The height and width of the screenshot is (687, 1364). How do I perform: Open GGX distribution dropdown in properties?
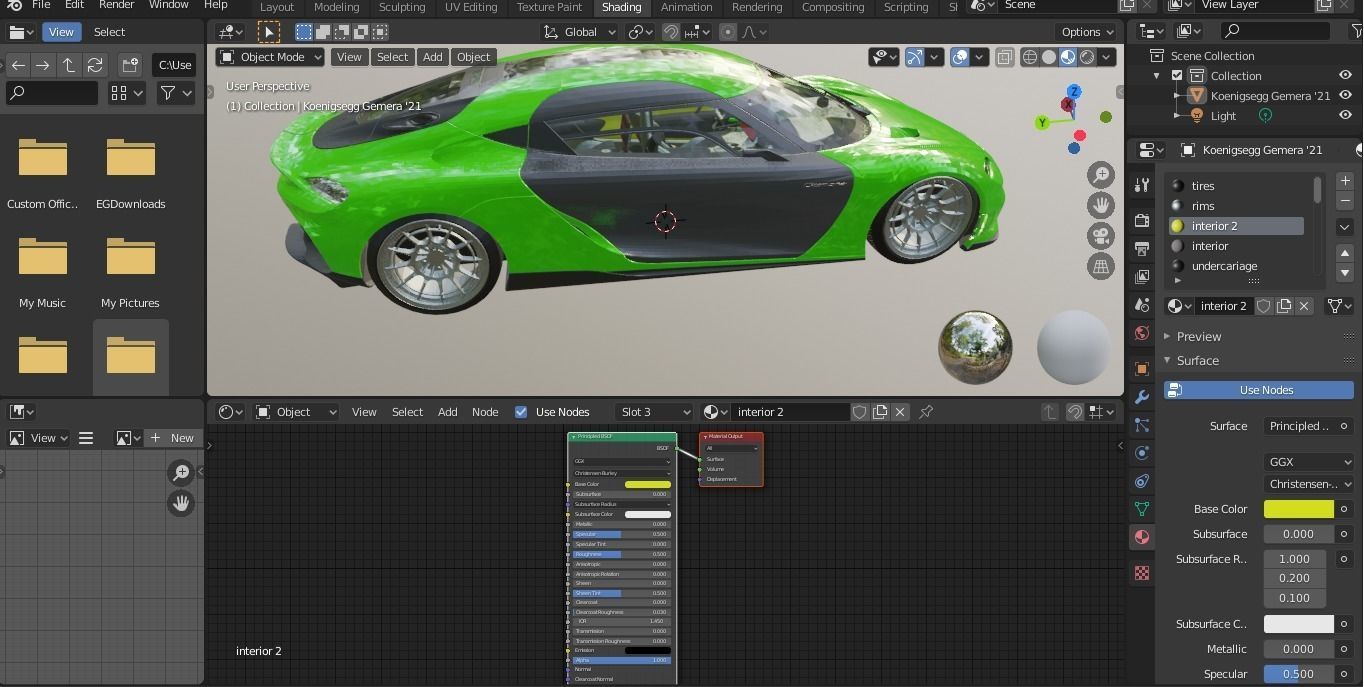click(1309, 462)
